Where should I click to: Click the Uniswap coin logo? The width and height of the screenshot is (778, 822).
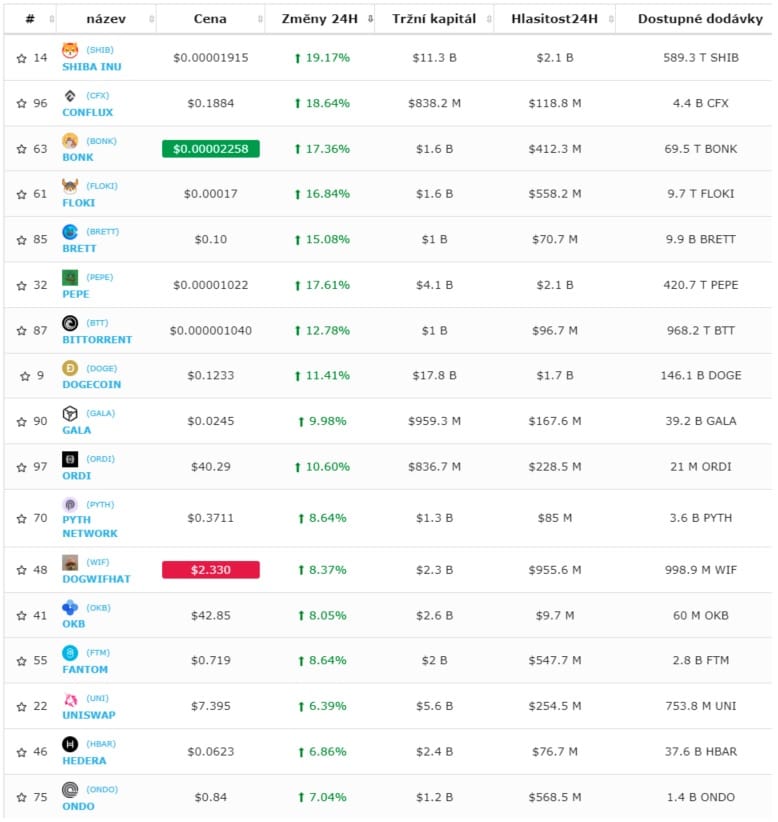point(70,699)
